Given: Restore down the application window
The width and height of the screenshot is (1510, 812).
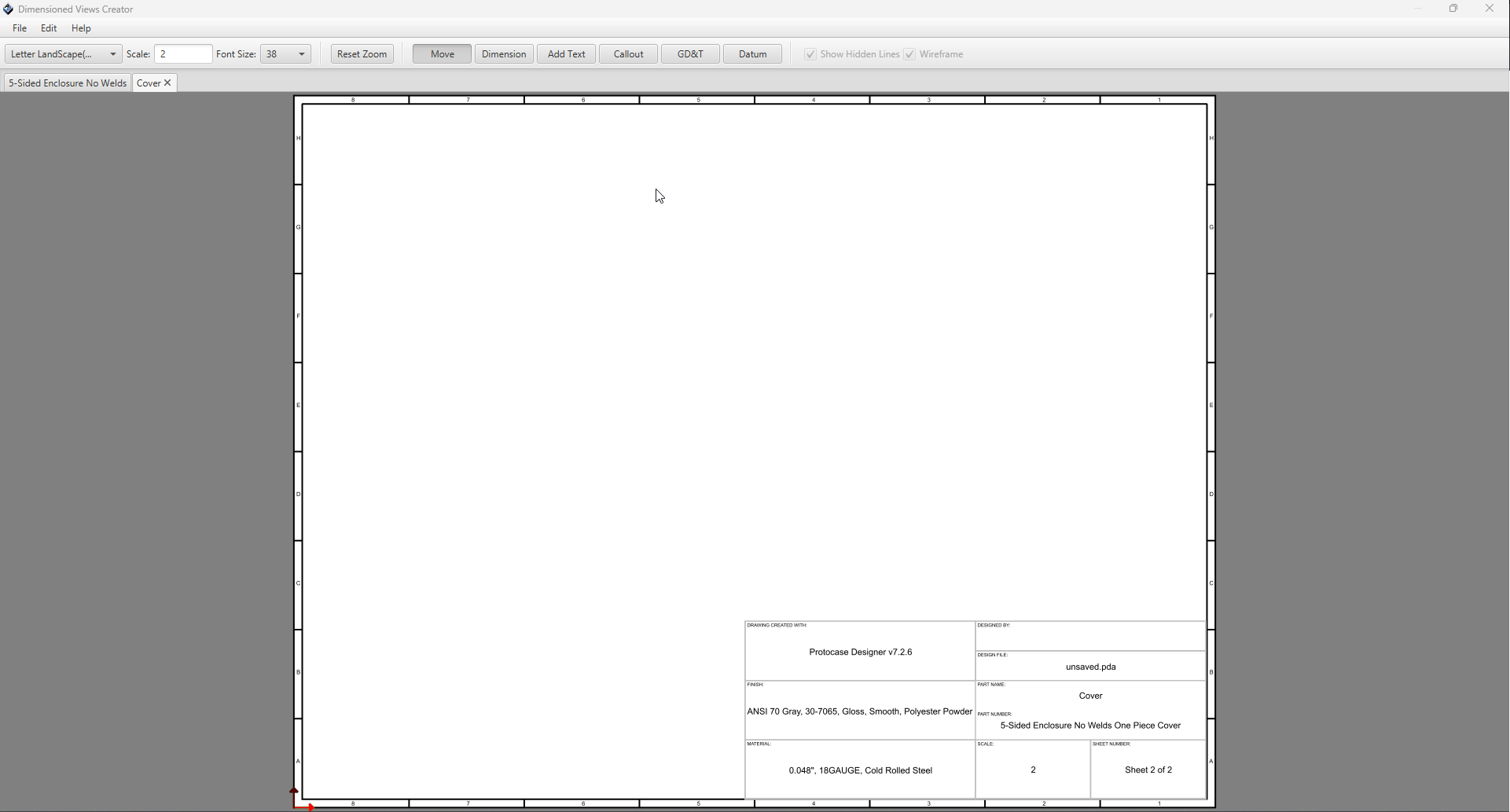Looking at the screenshot, I should [x=1453, y=9].
